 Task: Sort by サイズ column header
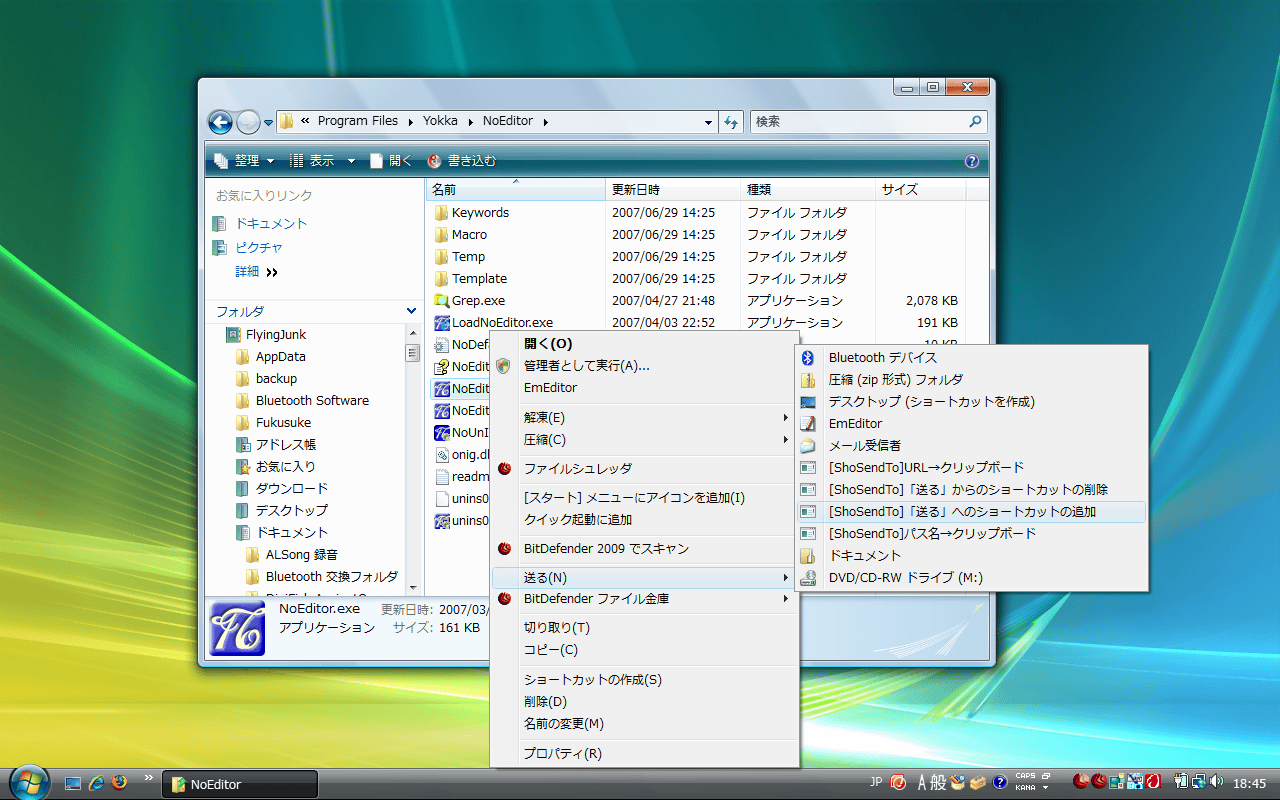click(x=920, y=190)
